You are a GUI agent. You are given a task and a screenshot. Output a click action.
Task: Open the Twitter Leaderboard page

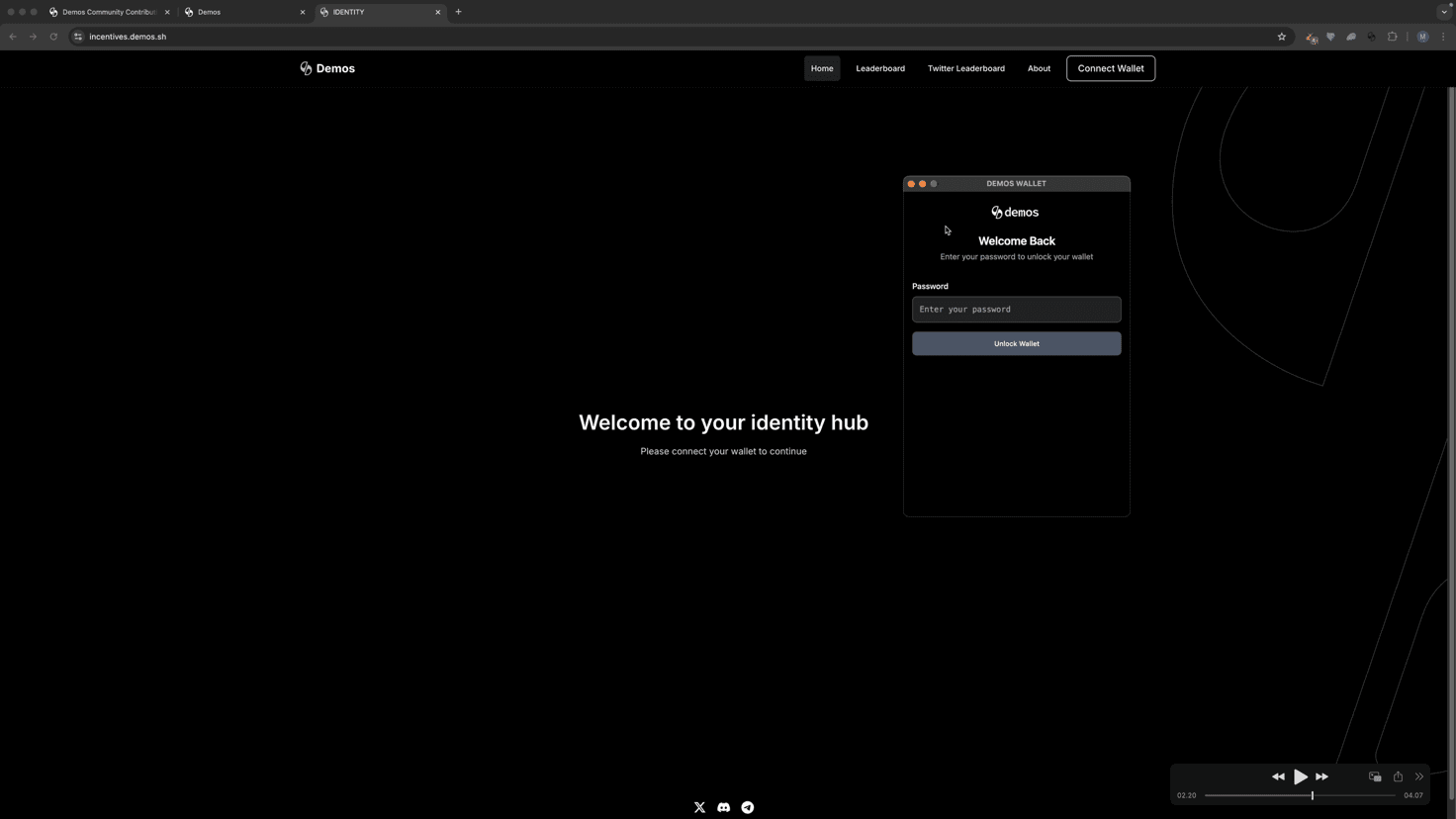(966, 68)
